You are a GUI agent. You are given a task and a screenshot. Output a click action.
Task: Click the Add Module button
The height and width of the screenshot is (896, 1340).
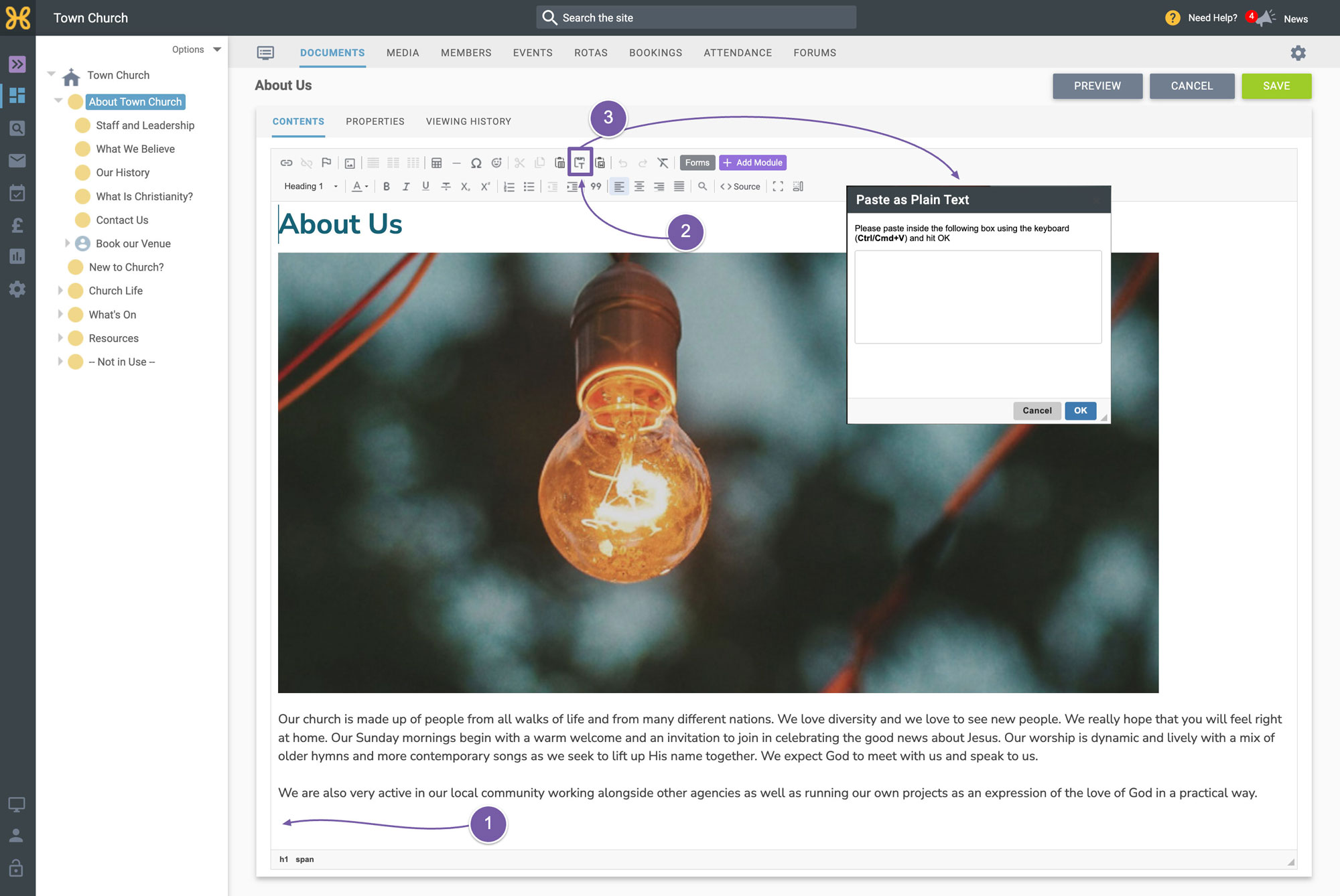pyautogui.click(x=752, y=163)
